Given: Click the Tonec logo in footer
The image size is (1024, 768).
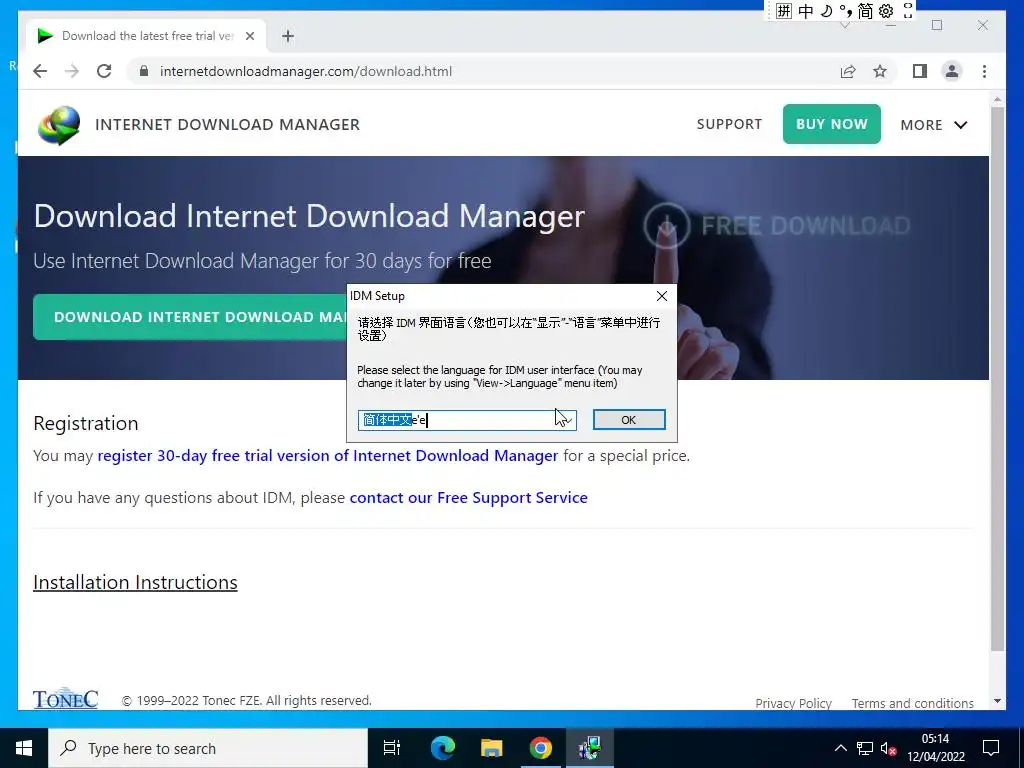Looking at the screenshot, I should pyautogui.click(x=65, y=699).
